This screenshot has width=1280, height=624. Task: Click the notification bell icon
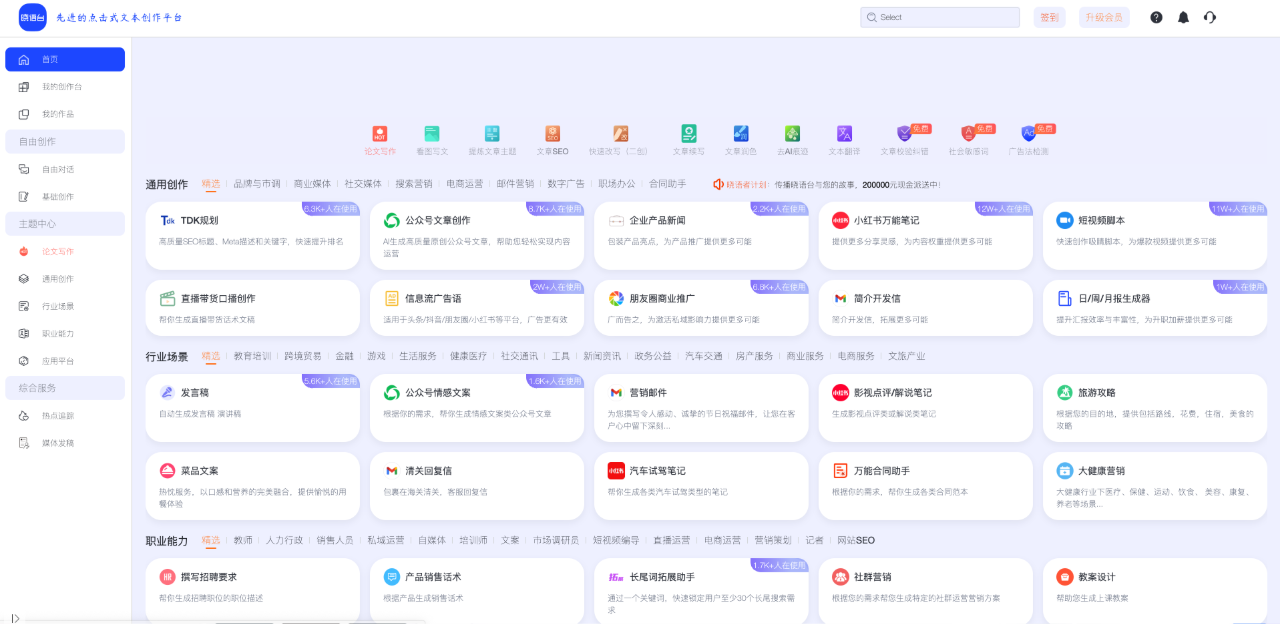point(1183,17)
